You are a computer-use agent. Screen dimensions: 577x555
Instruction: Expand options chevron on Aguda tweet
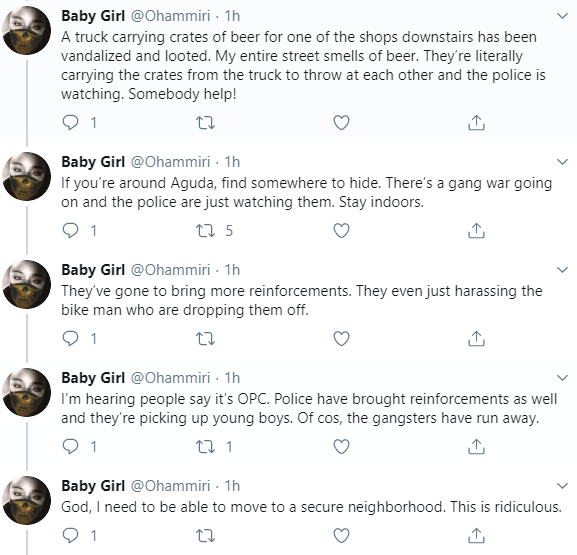tap(562, 162)
